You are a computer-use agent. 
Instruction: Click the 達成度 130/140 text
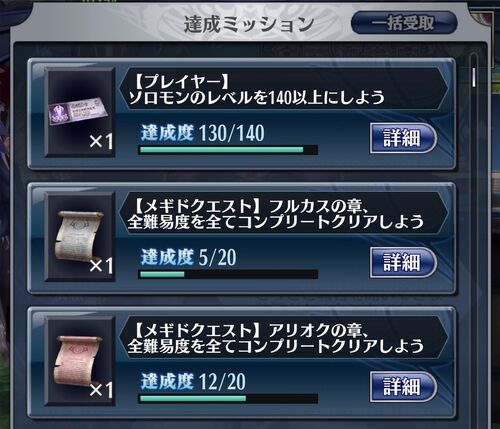[x=203, y=133]
